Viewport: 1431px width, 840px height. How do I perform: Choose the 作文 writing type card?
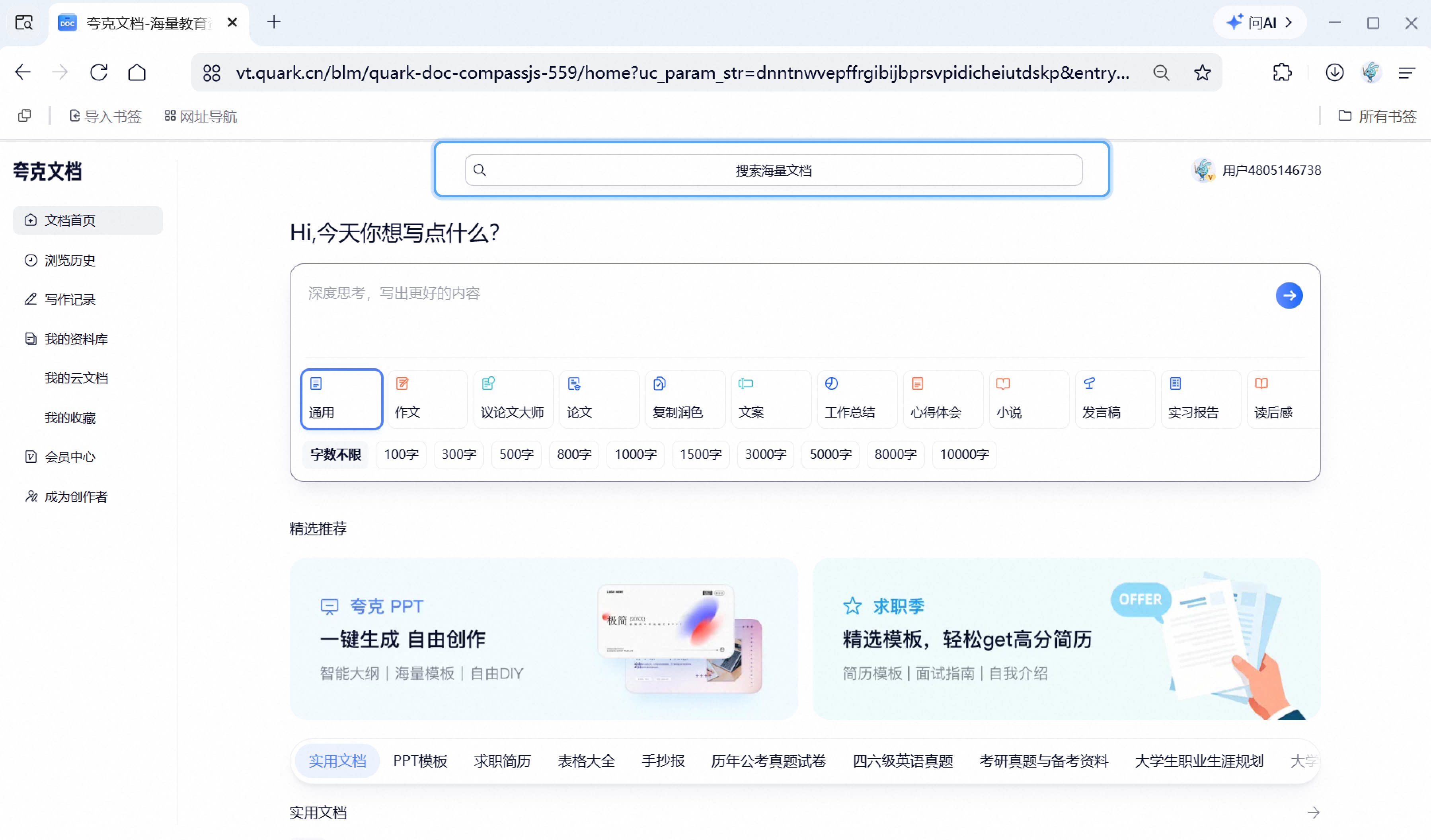[x=428, y=399]
